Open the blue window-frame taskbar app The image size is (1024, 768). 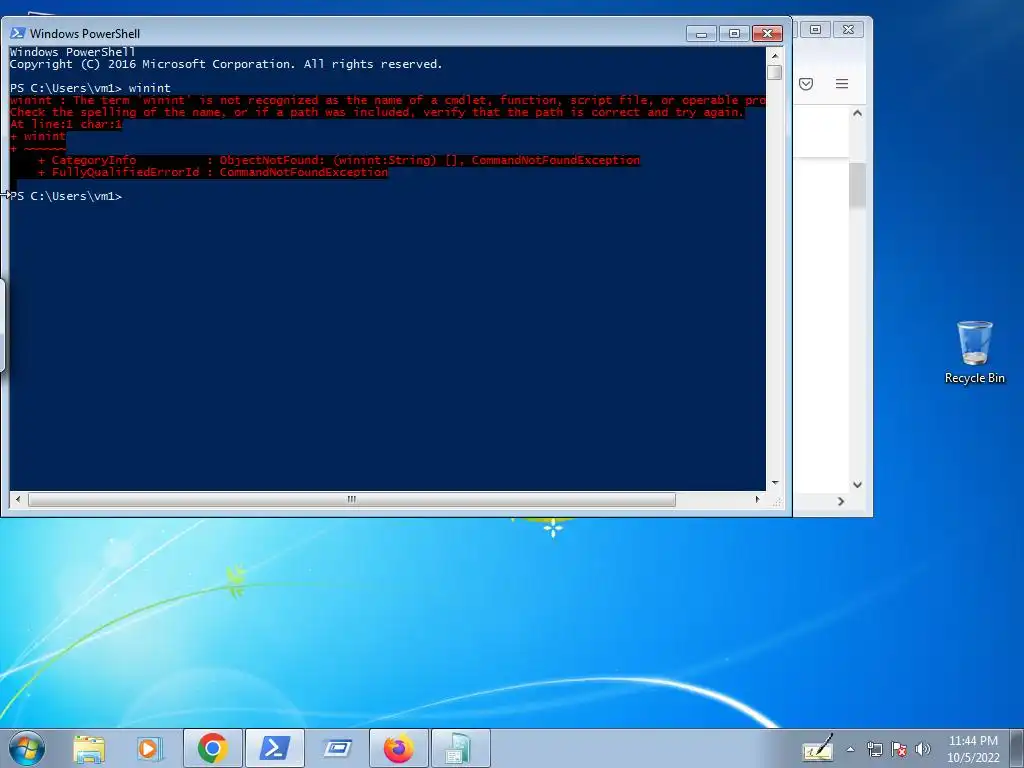337,748
